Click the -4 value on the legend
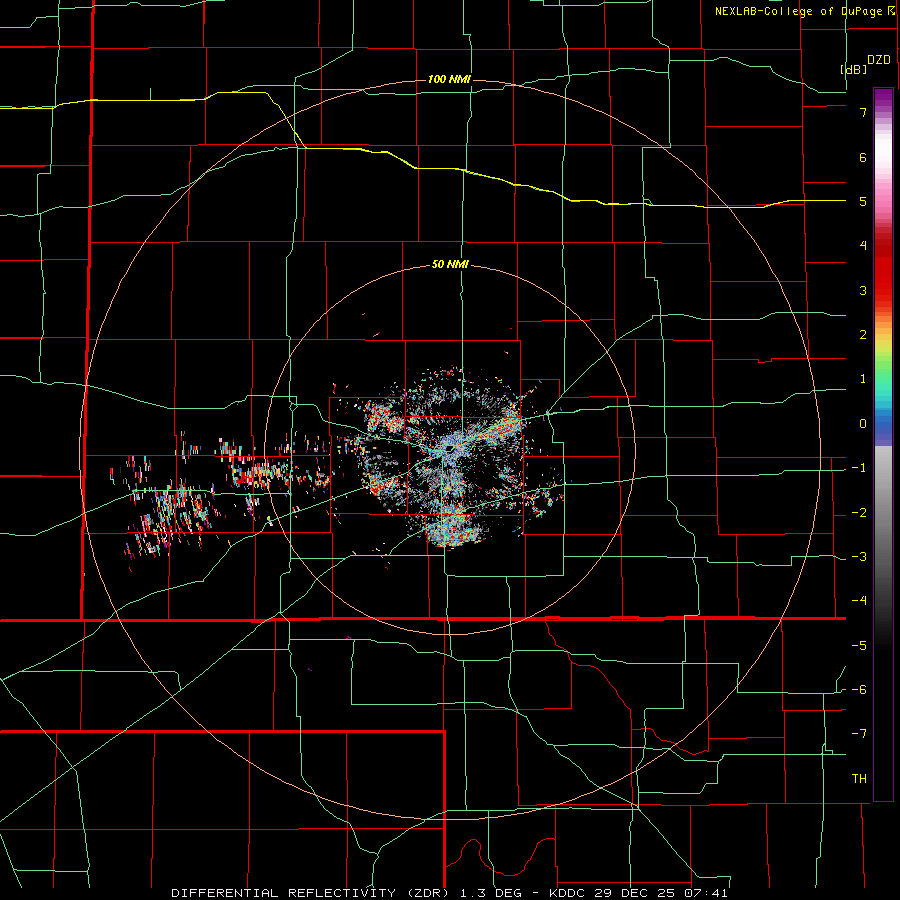This screenshot has height=900, width=900. 860,600
